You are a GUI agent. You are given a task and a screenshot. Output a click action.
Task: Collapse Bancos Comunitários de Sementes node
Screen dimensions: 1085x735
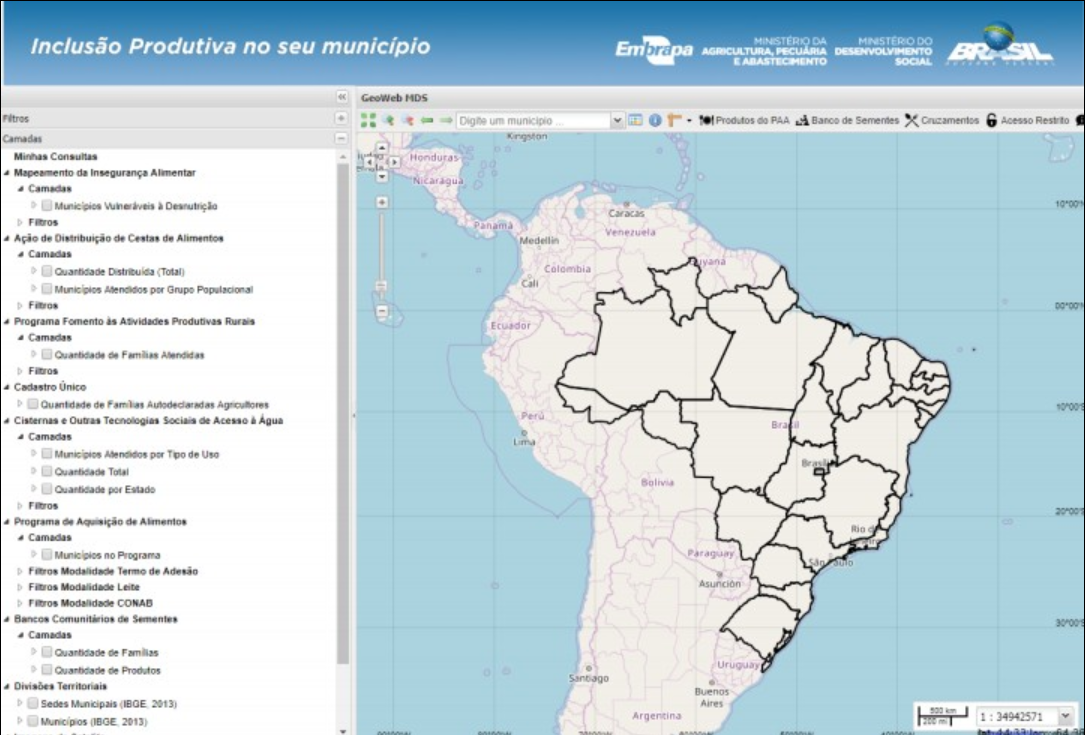7,619
